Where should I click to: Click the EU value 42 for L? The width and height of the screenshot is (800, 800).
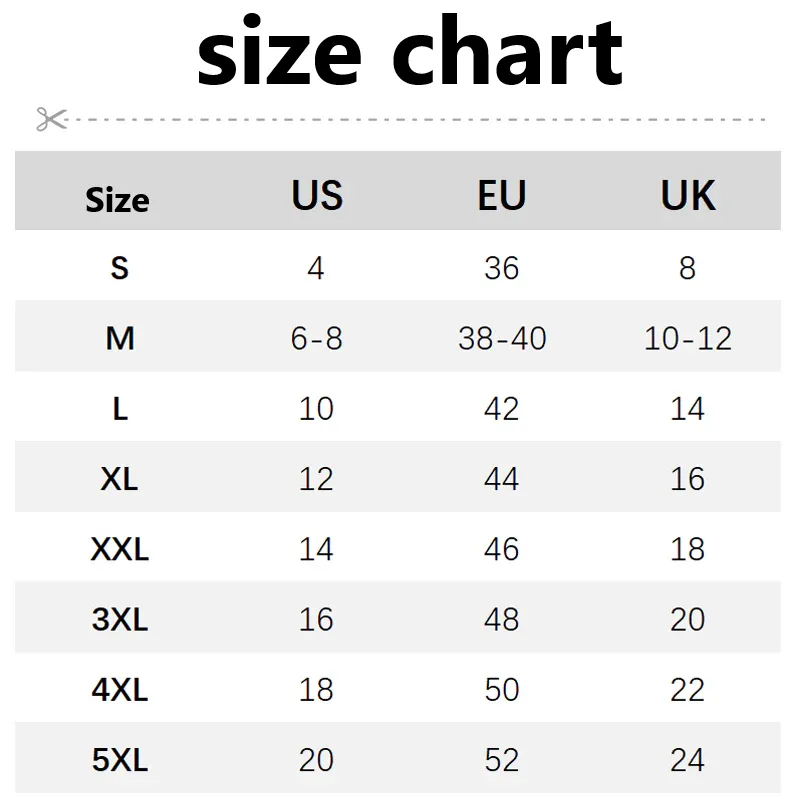tap(502, 408)
